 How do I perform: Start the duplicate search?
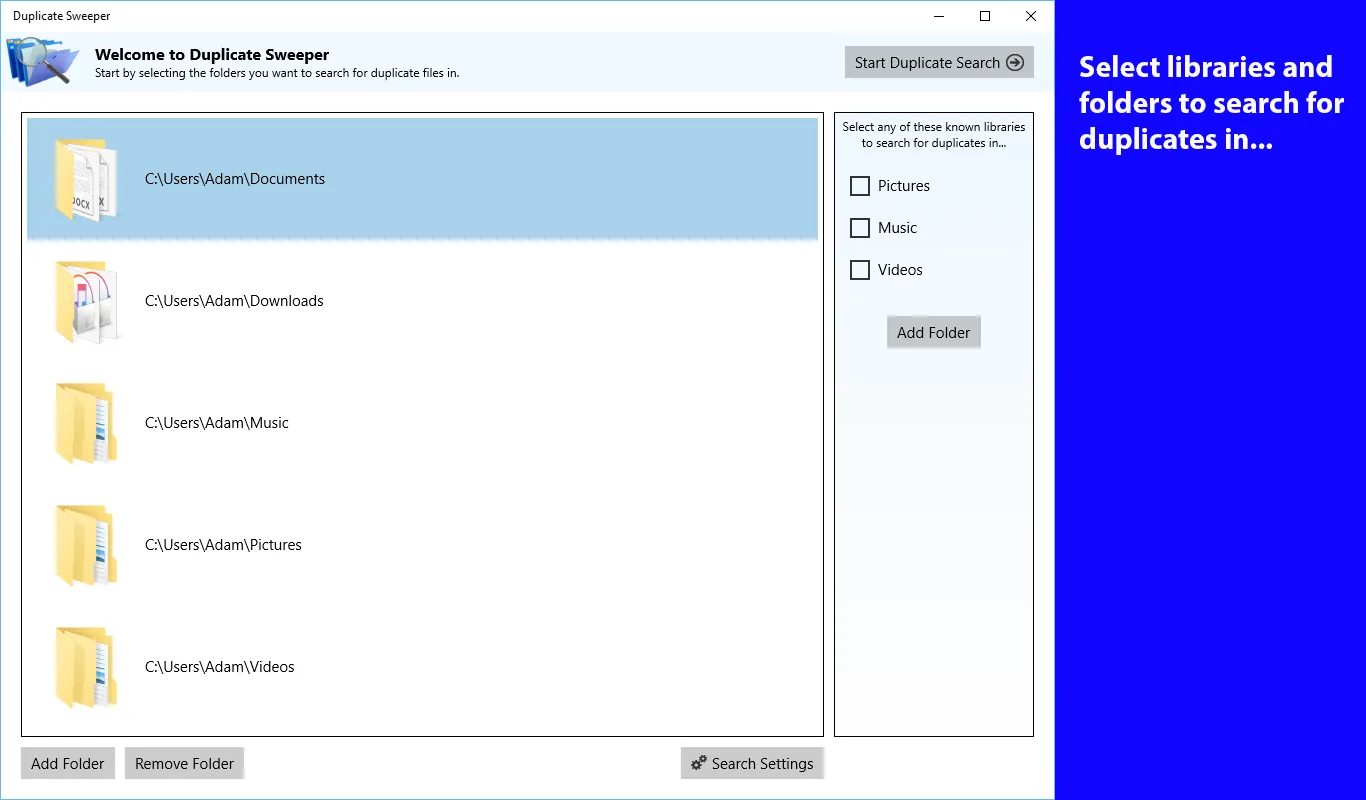tap(939, 62)
